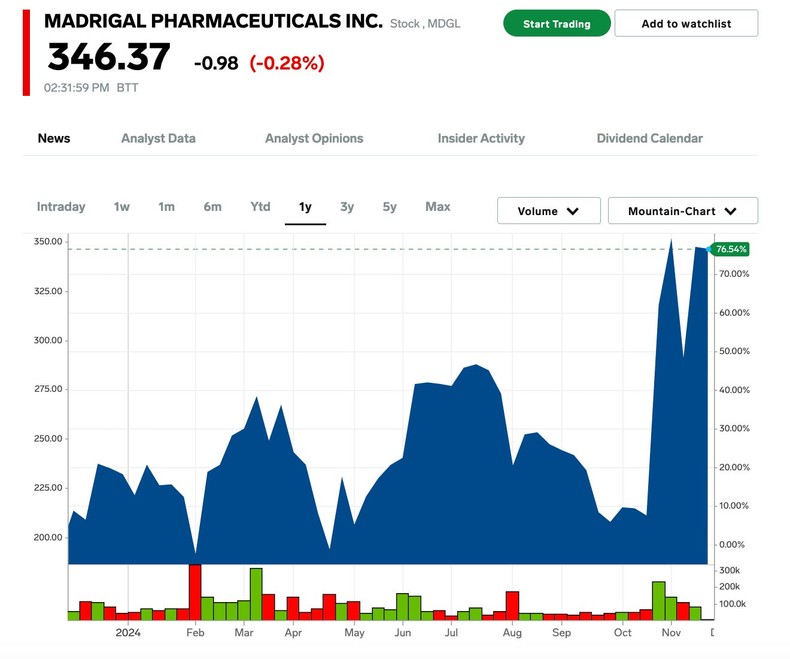790x659 pixels.
Task: Open the Volume dropdown
Action: tap(548, 211)
